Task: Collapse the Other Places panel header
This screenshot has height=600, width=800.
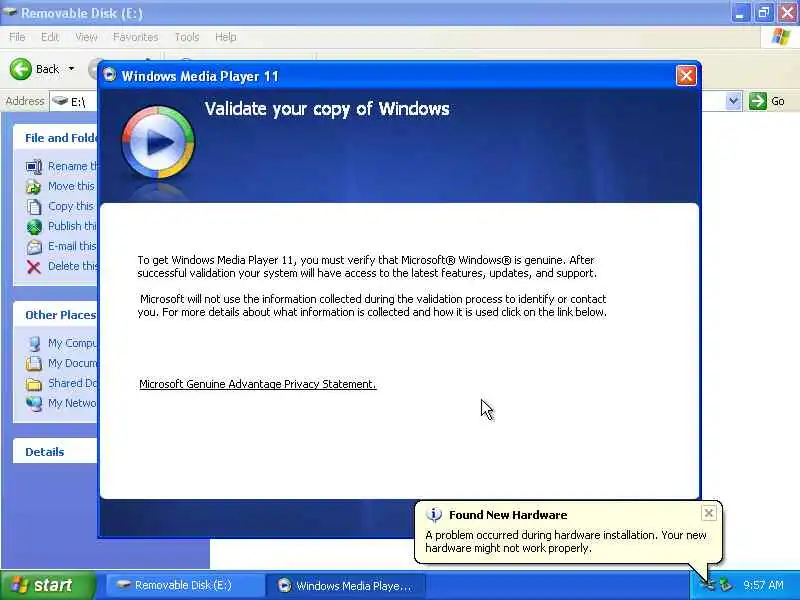Action: pos(55,315)
